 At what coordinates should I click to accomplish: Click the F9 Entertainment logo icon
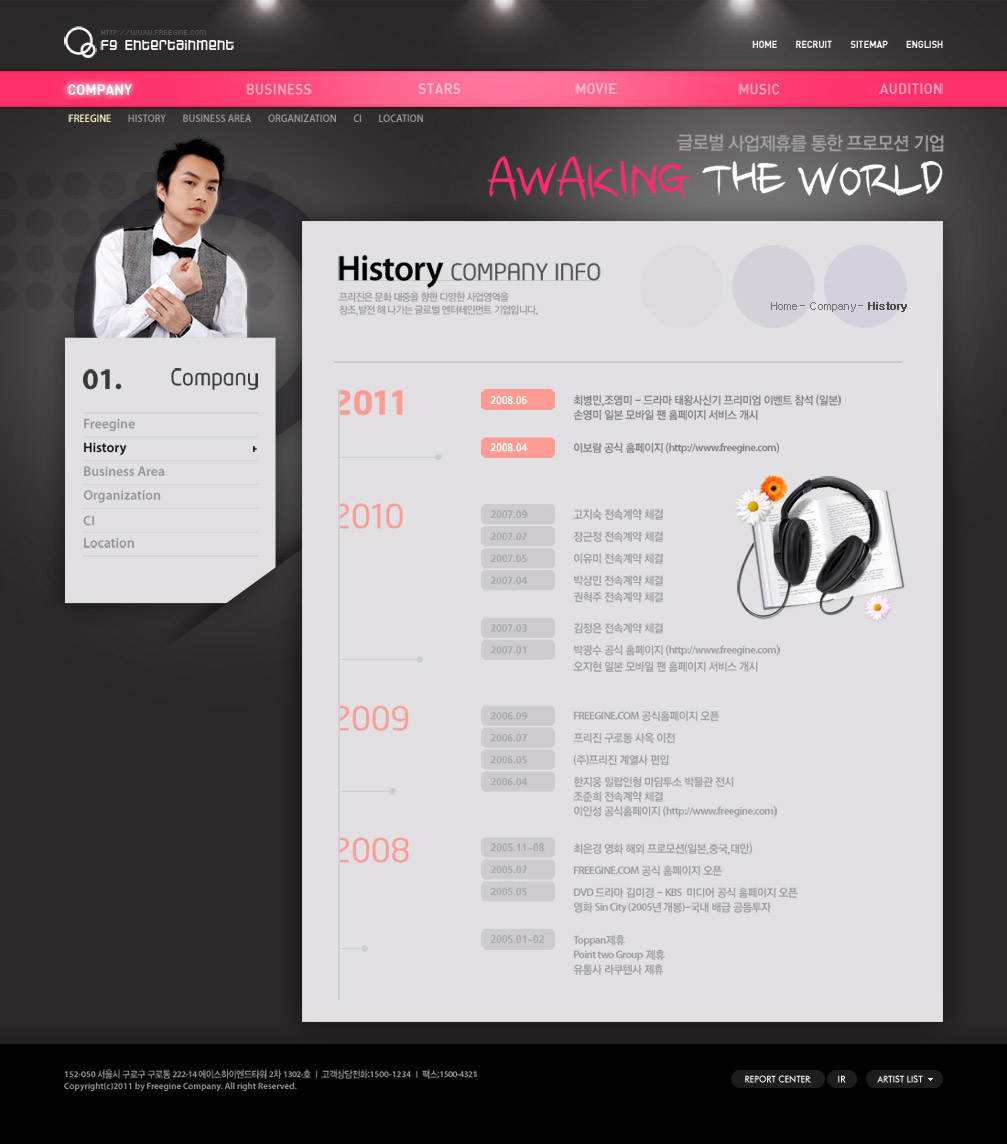(x=79, y=42)
